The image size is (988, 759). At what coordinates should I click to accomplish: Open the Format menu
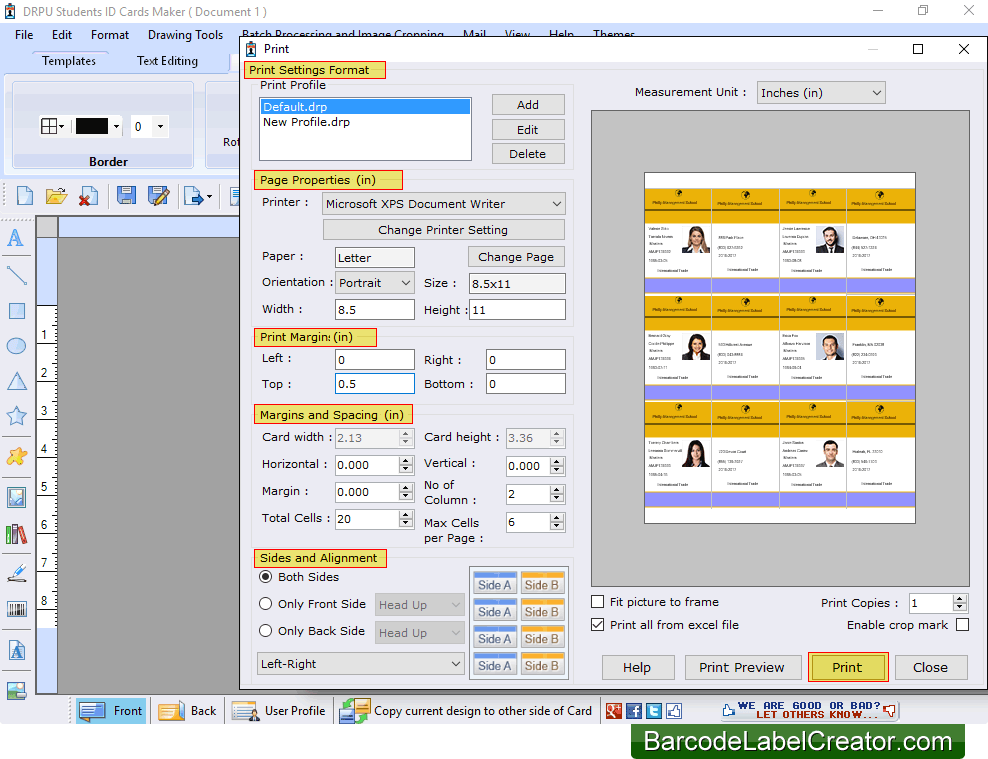(109, 34)
